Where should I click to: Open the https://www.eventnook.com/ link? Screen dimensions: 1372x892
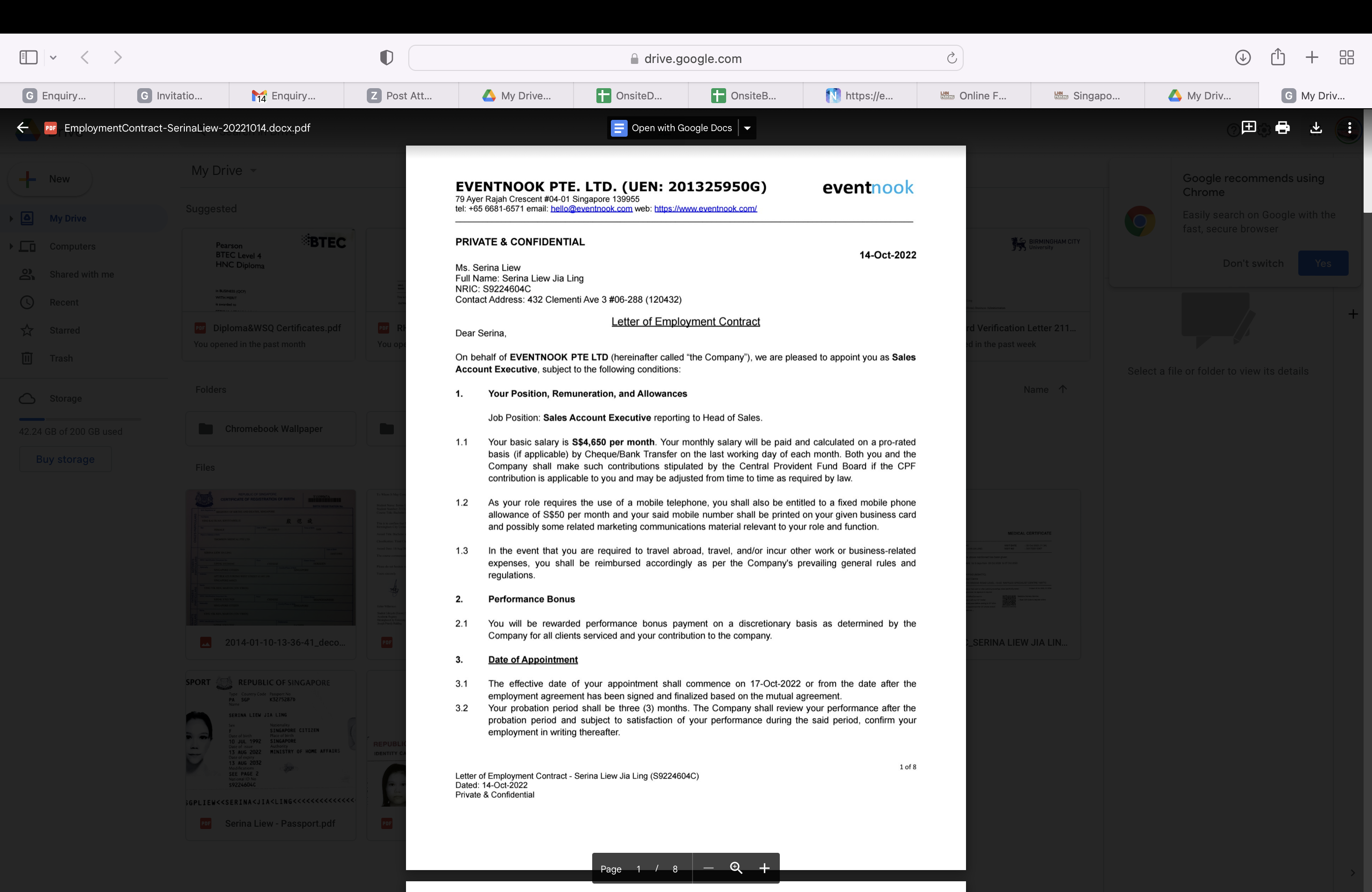click(705, 209)
